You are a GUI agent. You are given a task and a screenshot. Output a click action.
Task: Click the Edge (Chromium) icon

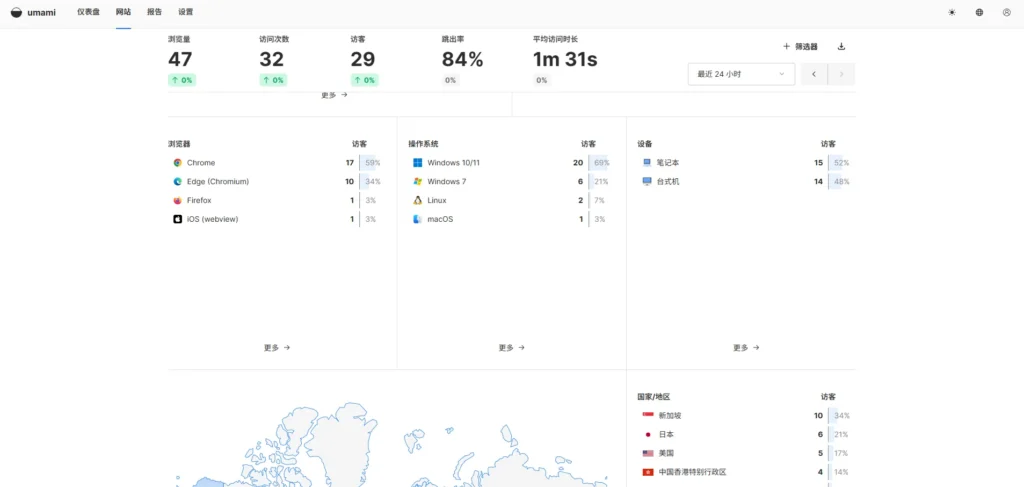tap(177, 181)
